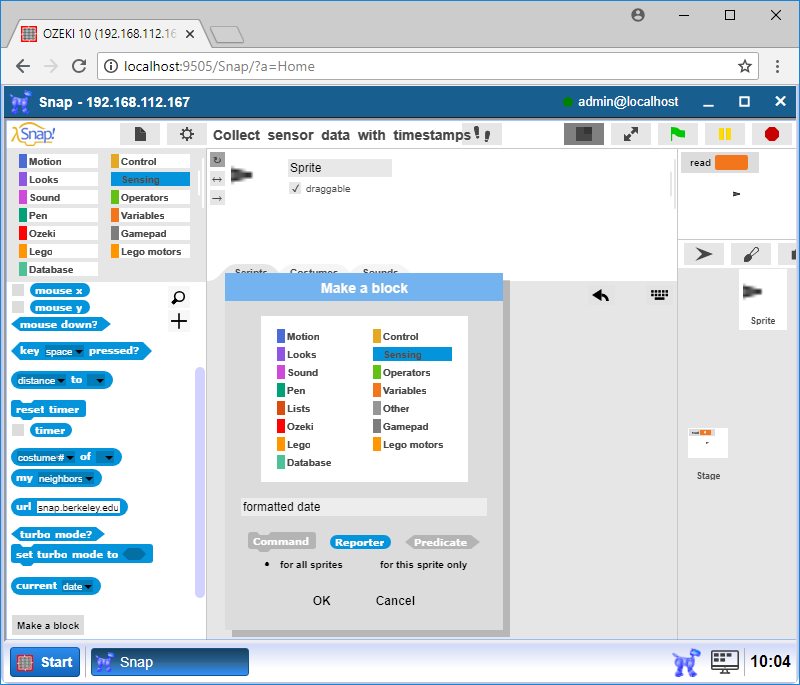Choose the Command block type
Viewport: 800px width, 685px height.
(x=281, y=542)
